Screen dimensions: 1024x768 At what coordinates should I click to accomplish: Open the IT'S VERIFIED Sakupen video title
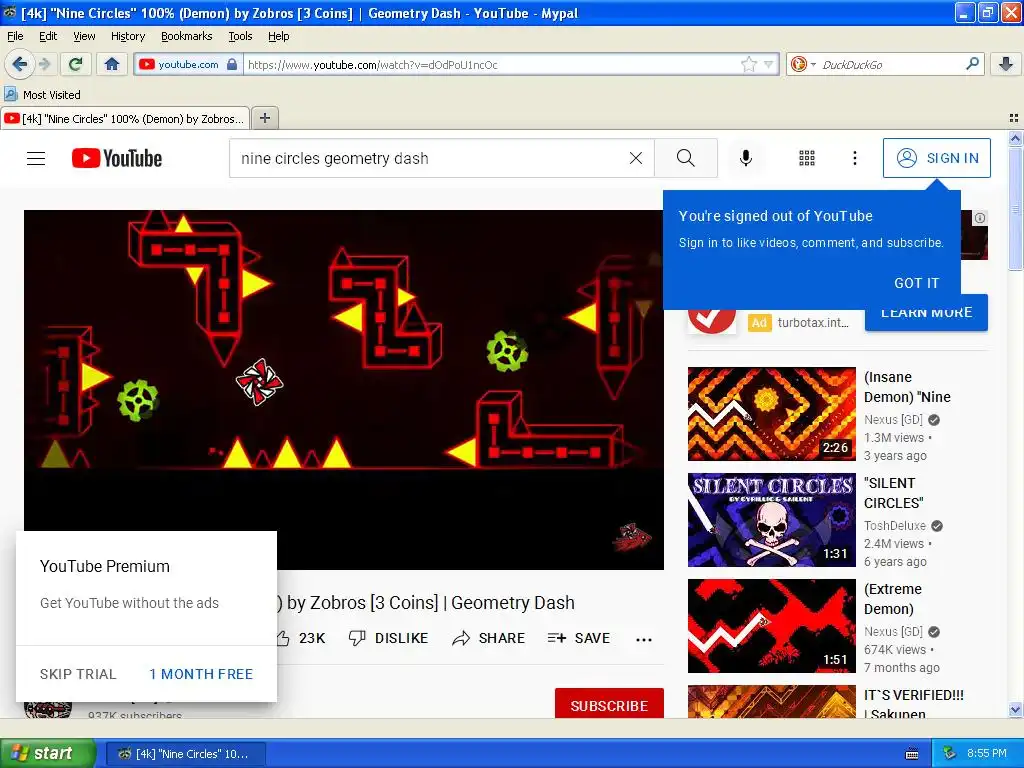pyautogui.click(x=914, y=704)
